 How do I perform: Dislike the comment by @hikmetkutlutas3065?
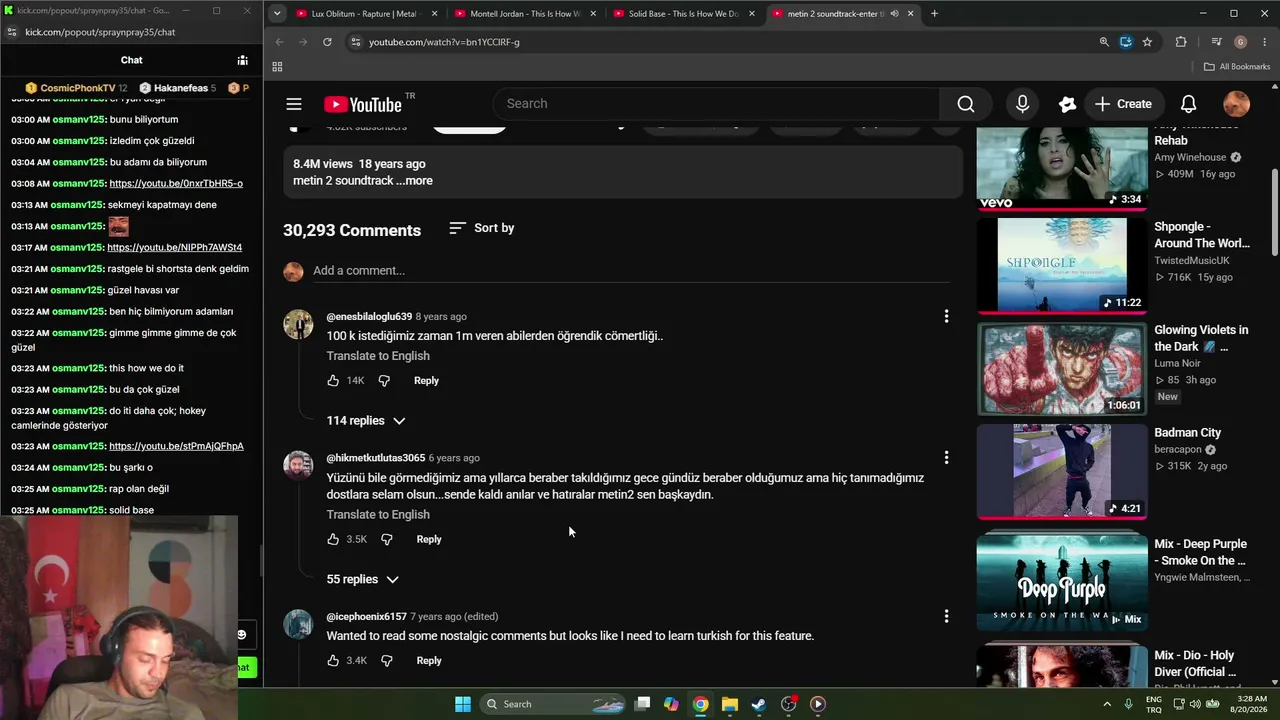coord(386,540)
